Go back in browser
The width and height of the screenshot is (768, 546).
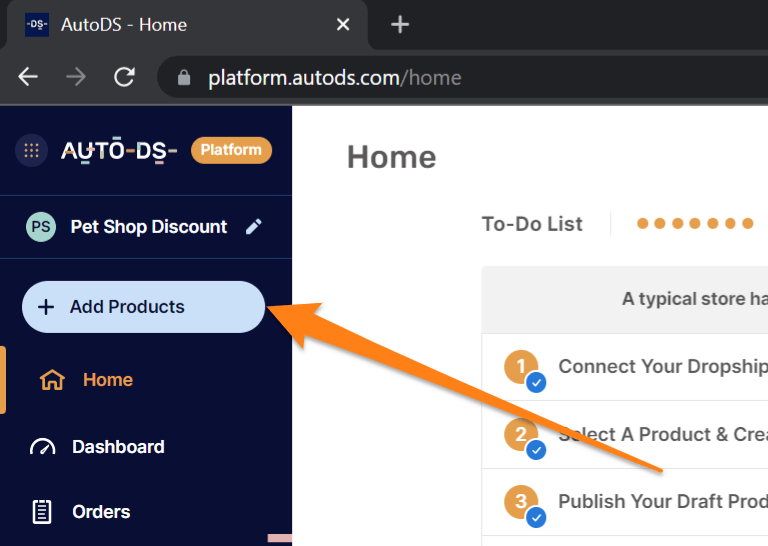pyautogui.click(x=28, y=77)
